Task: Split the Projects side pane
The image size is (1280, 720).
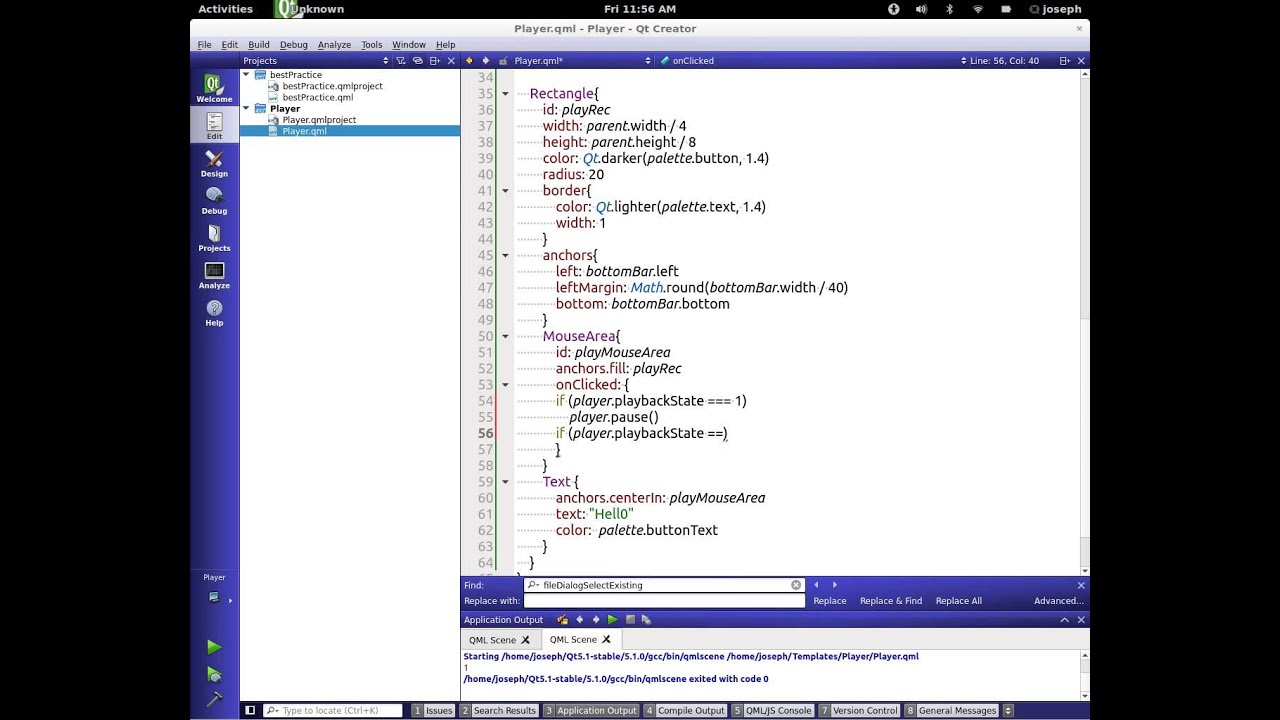Action: pyautogui.click(x=434, y=61)
